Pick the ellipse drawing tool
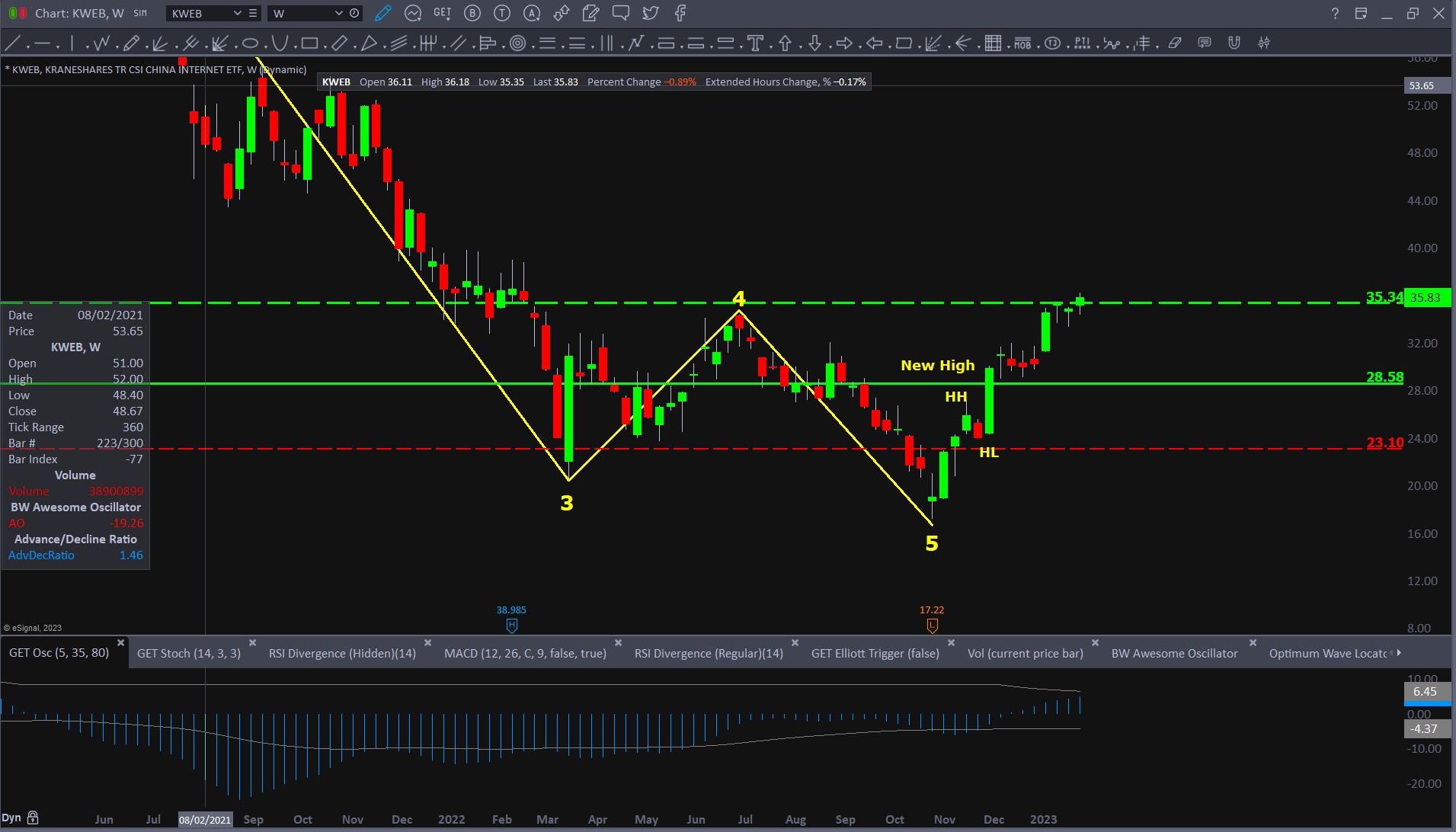This screenshot has width=1456, height=832. tap(250, 43)
